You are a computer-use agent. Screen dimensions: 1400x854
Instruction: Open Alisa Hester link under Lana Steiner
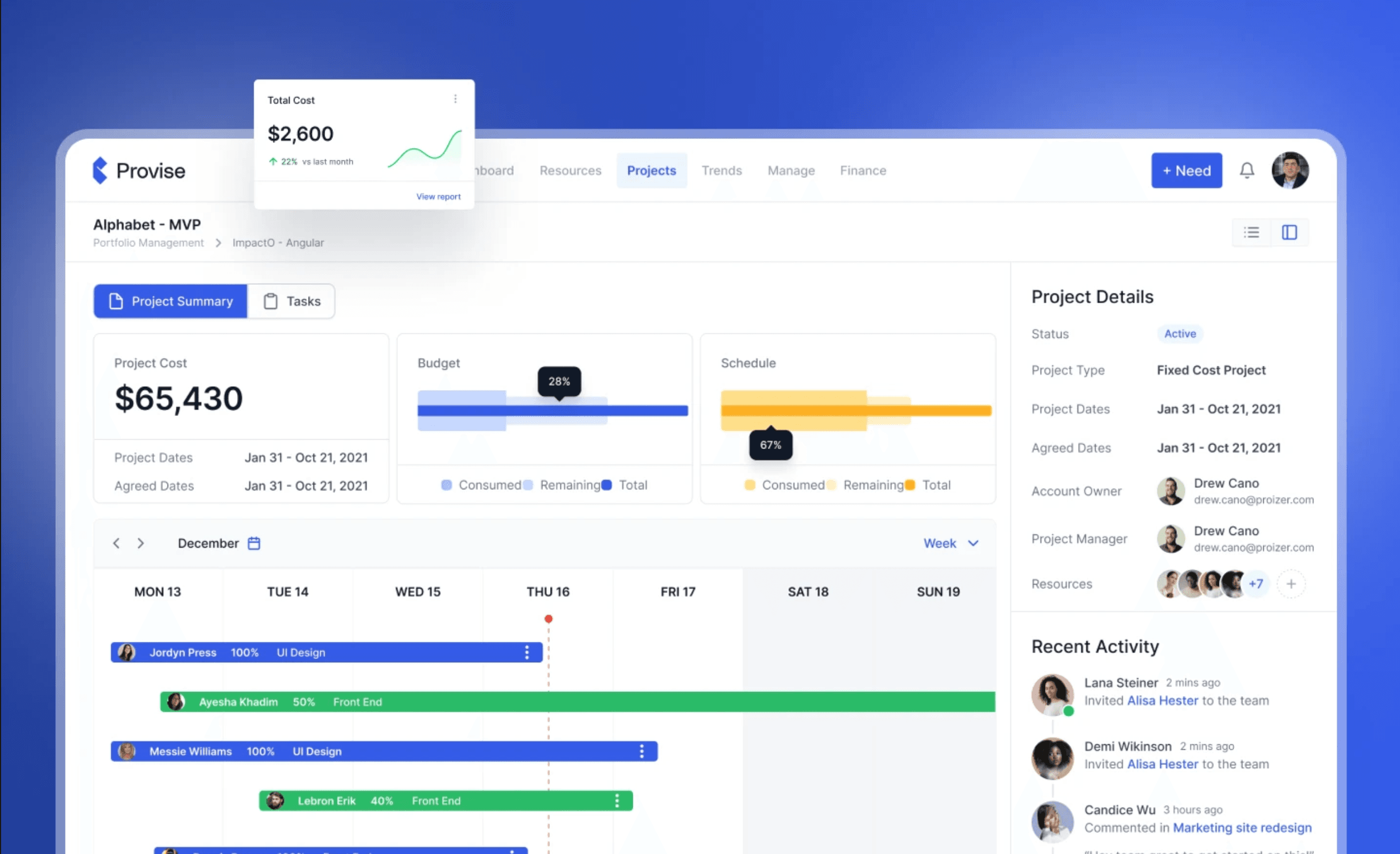coord(1162,701)
